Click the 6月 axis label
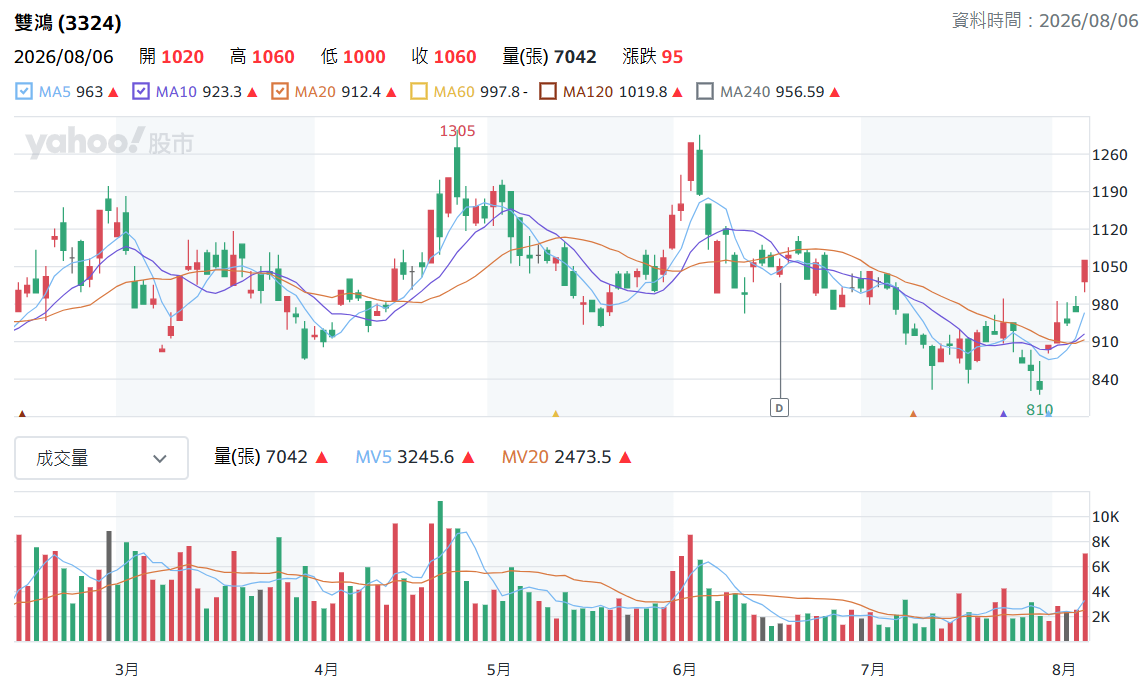The width and height of the screenshot is (1146, 691). point(684,669)
